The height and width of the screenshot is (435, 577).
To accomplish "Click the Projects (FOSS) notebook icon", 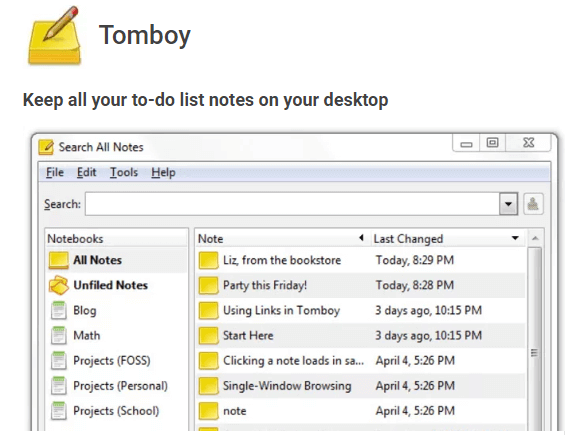I will (59, 360).
